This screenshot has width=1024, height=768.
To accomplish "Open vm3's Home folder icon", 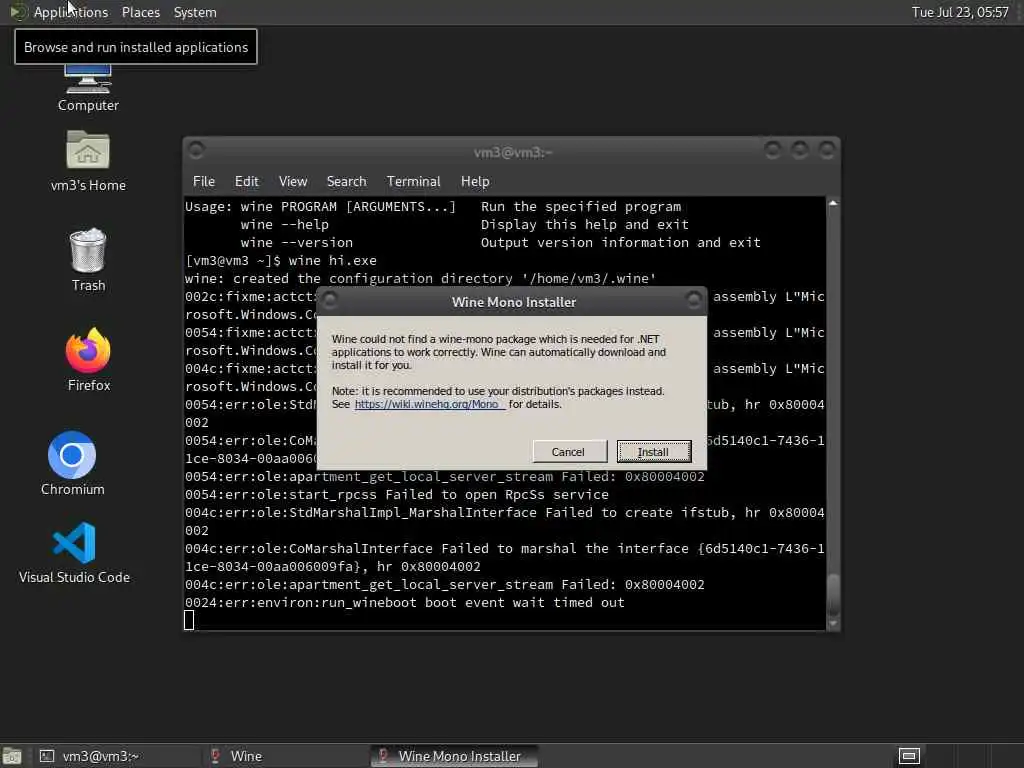I will click(x=88, y=161).
